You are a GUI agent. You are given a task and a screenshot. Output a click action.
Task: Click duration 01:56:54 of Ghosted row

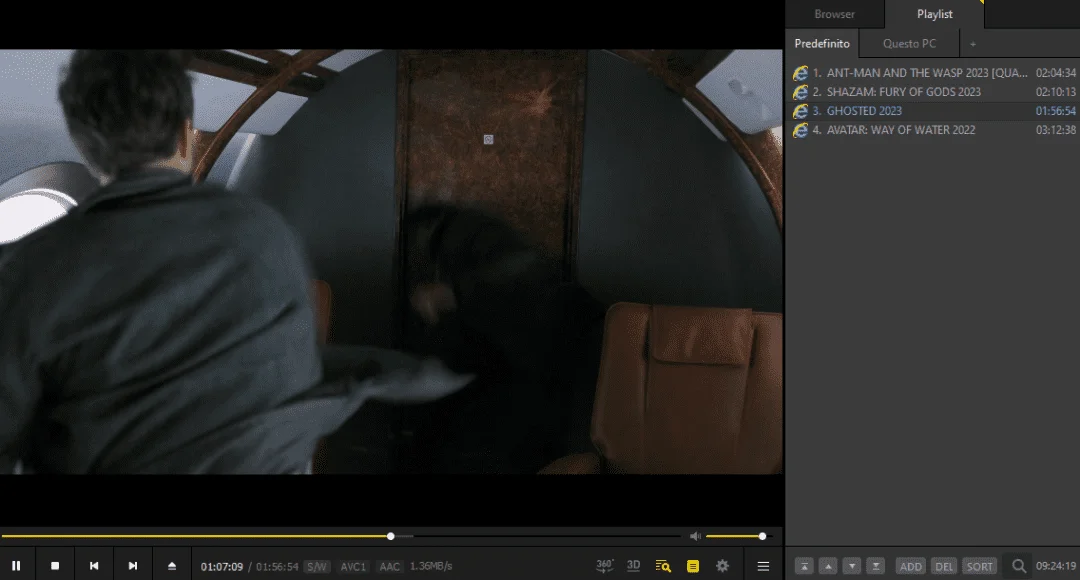click(x=1056, y=111)
